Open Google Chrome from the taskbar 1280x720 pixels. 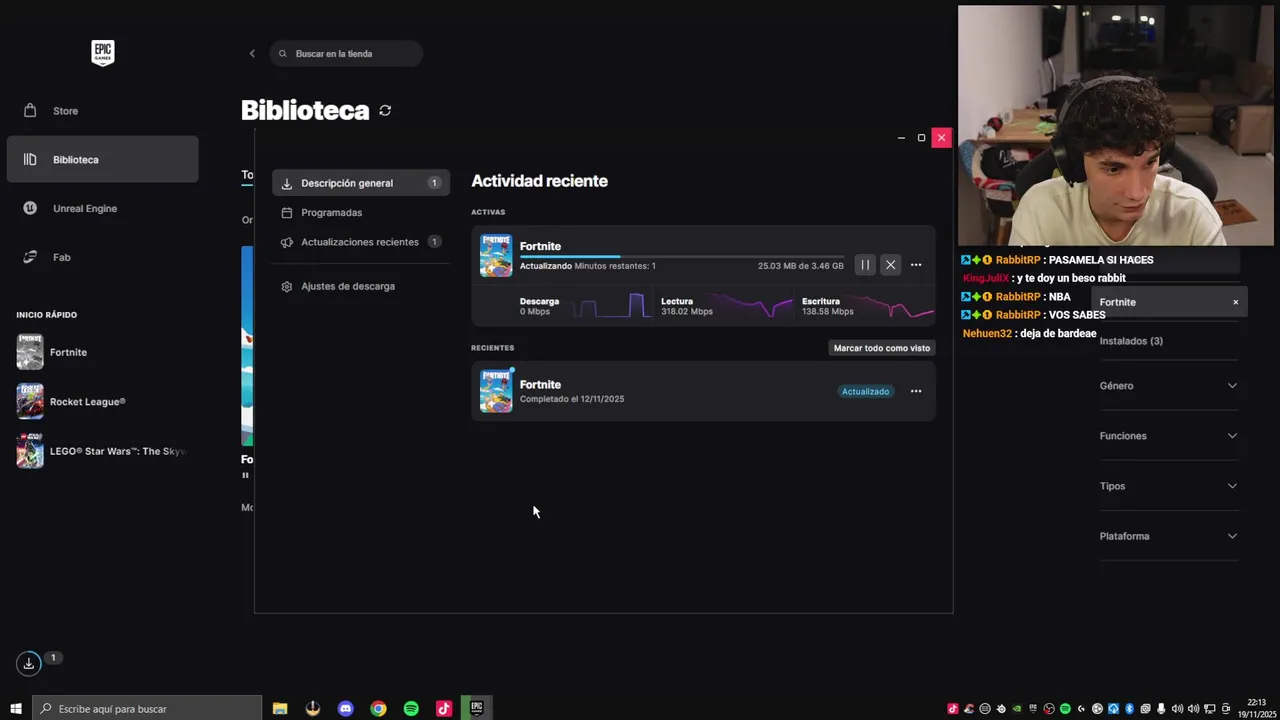point(378,708)
